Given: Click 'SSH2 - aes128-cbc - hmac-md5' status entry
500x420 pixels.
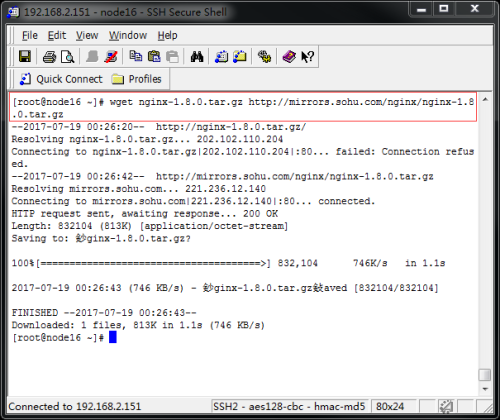Looking at the screenshot, I should point(289,406).
